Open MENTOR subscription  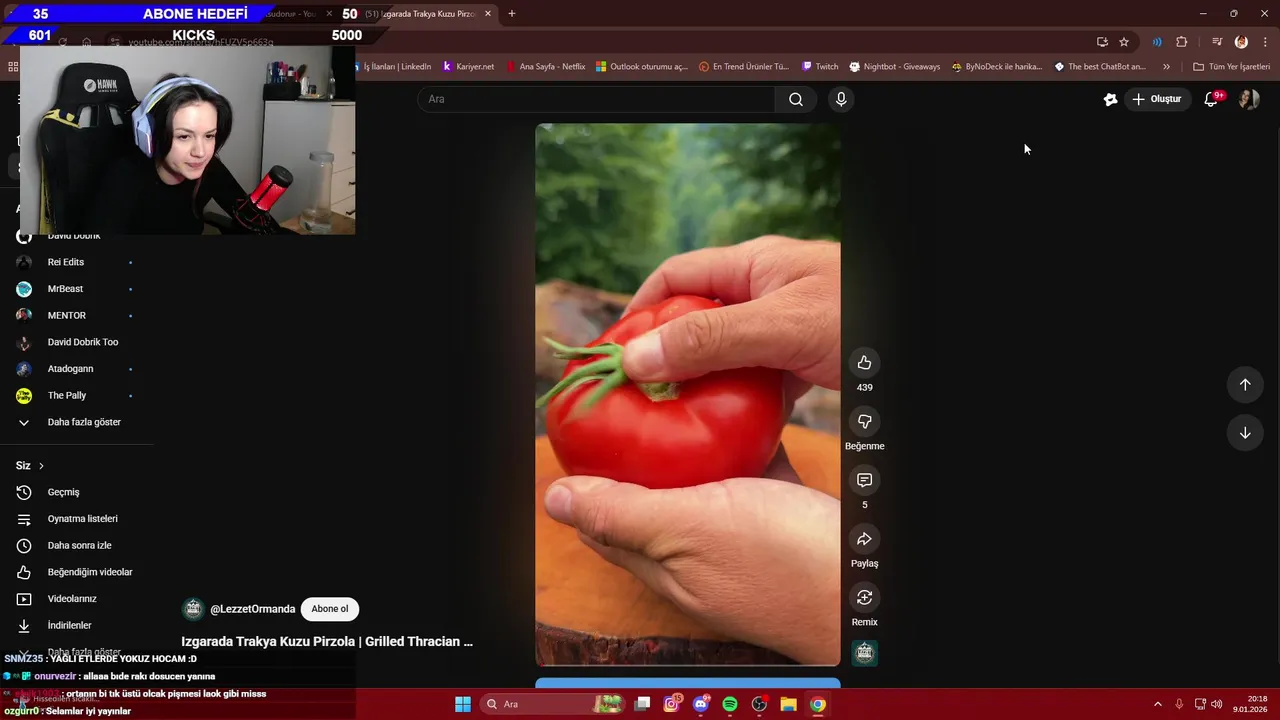coord(66,316)
